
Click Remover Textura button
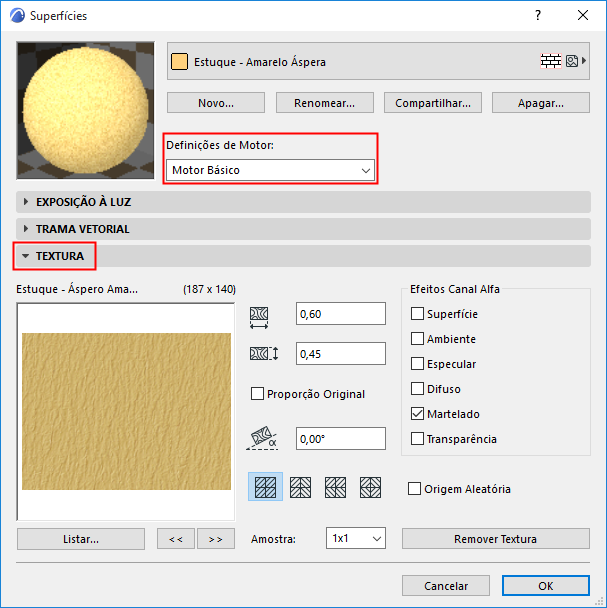click(496, 539)
